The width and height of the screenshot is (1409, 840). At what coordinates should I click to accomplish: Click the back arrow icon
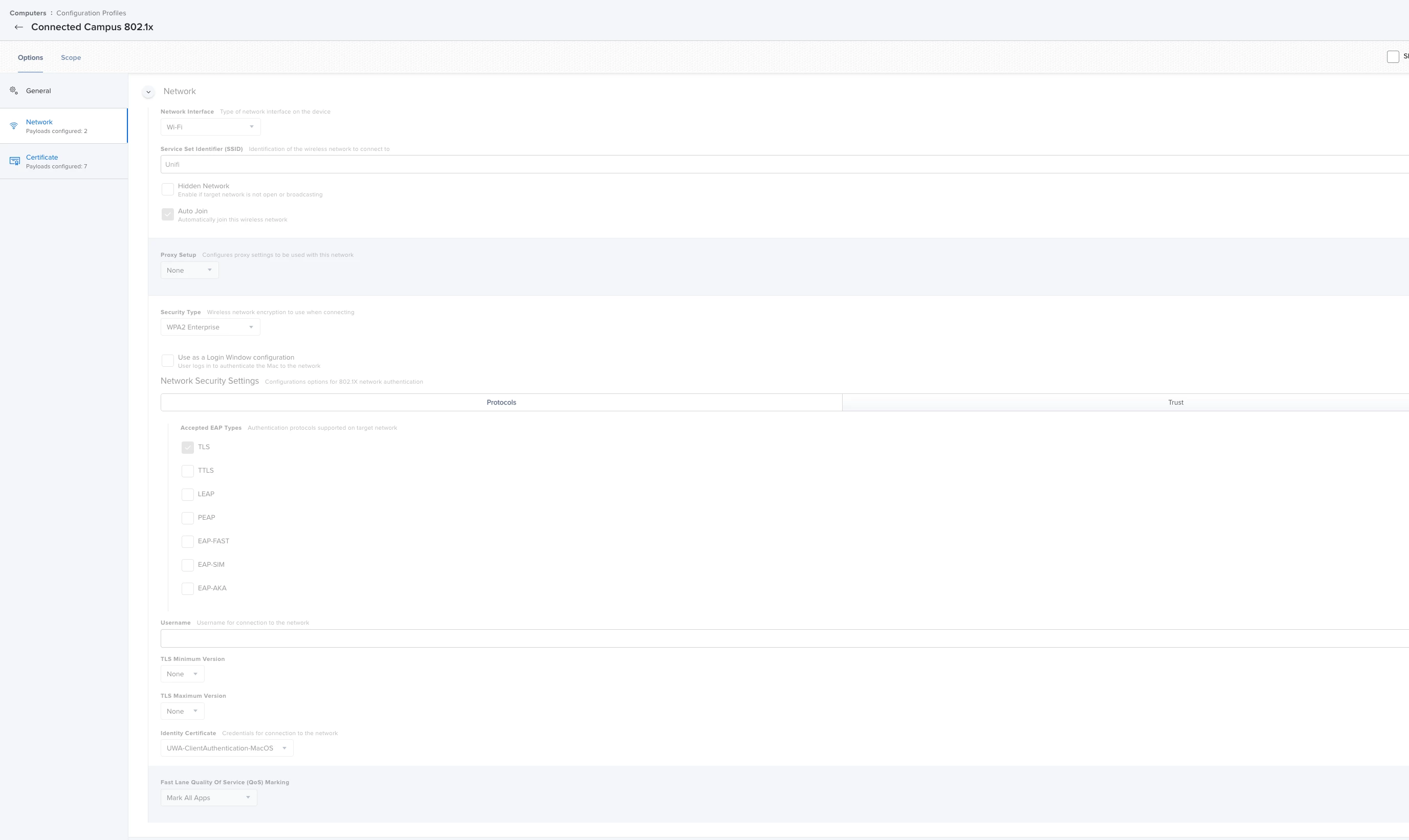[19, 27]
